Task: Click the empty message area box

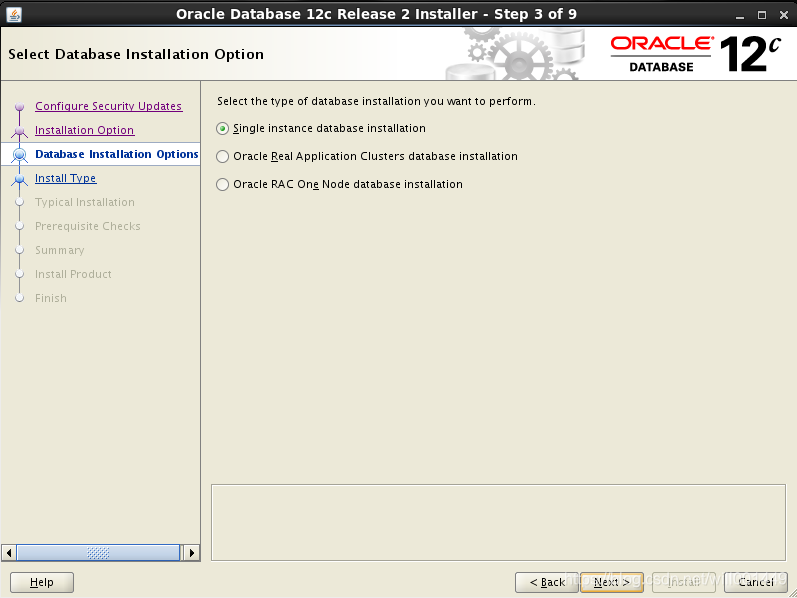Action: pyautogui.click(x=498, y=522)
